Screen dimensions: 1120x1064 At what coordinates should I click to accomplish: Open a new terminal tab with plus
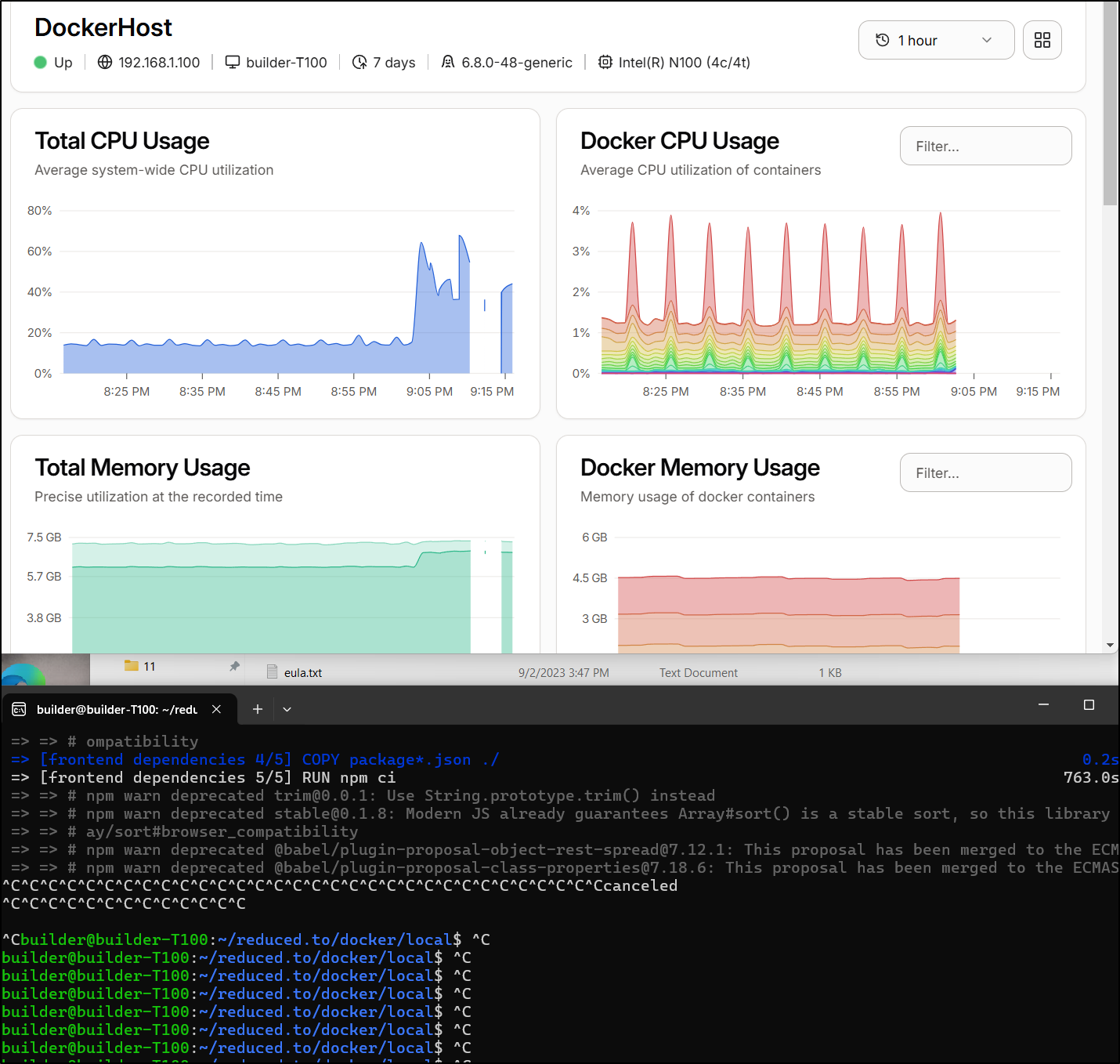[x=257, y=709]
